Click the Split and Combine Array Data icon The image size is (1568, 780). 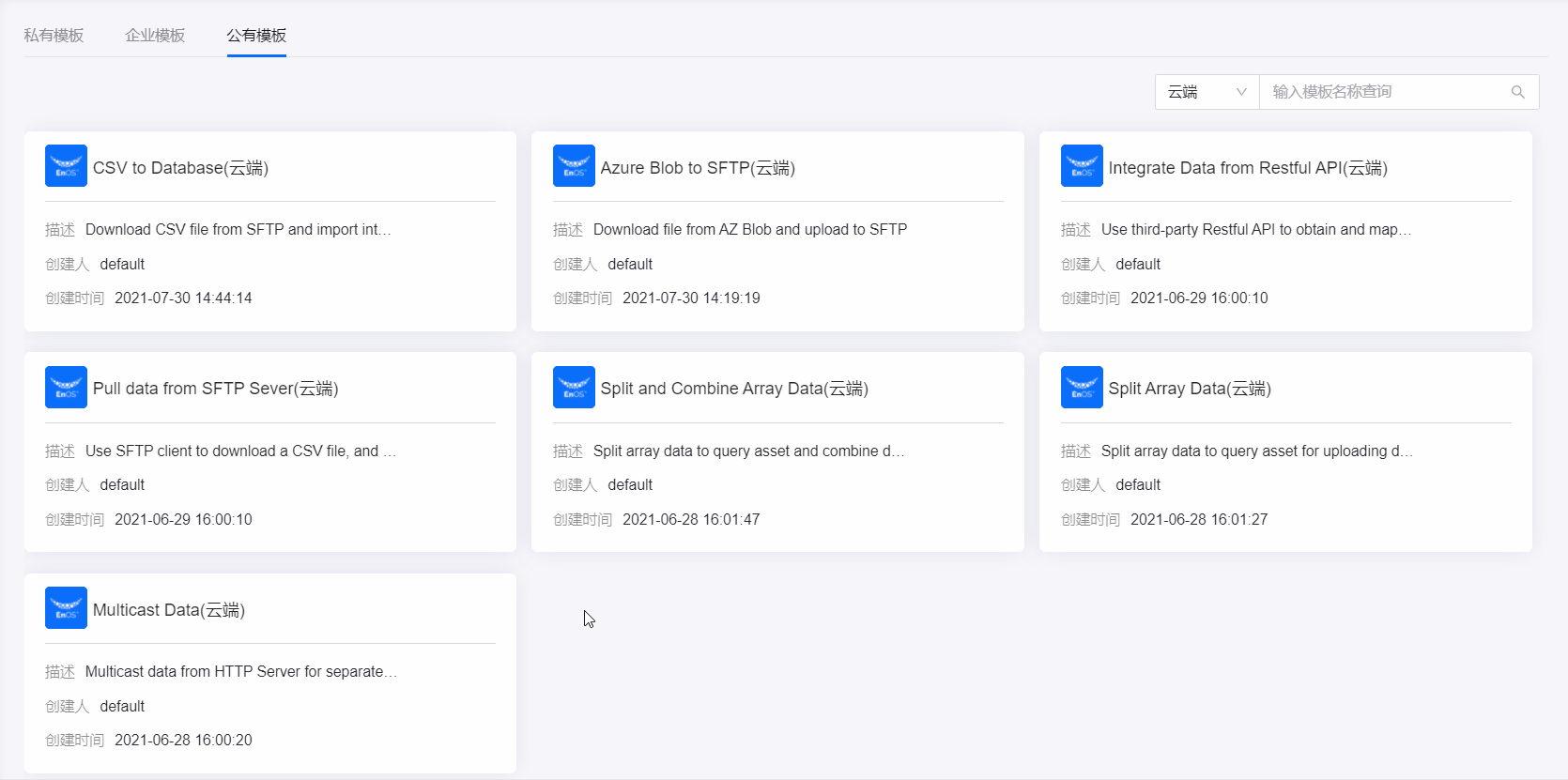click(574, 388)
